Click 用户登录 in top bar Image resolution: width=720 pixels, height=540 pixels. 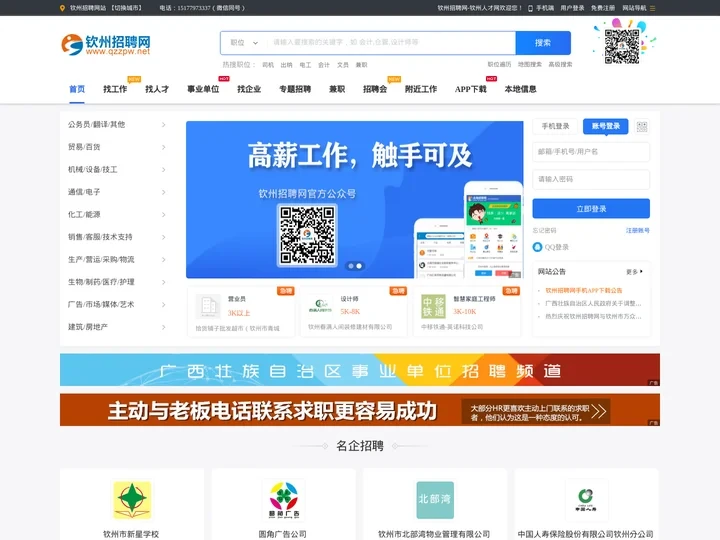[572, 8]
